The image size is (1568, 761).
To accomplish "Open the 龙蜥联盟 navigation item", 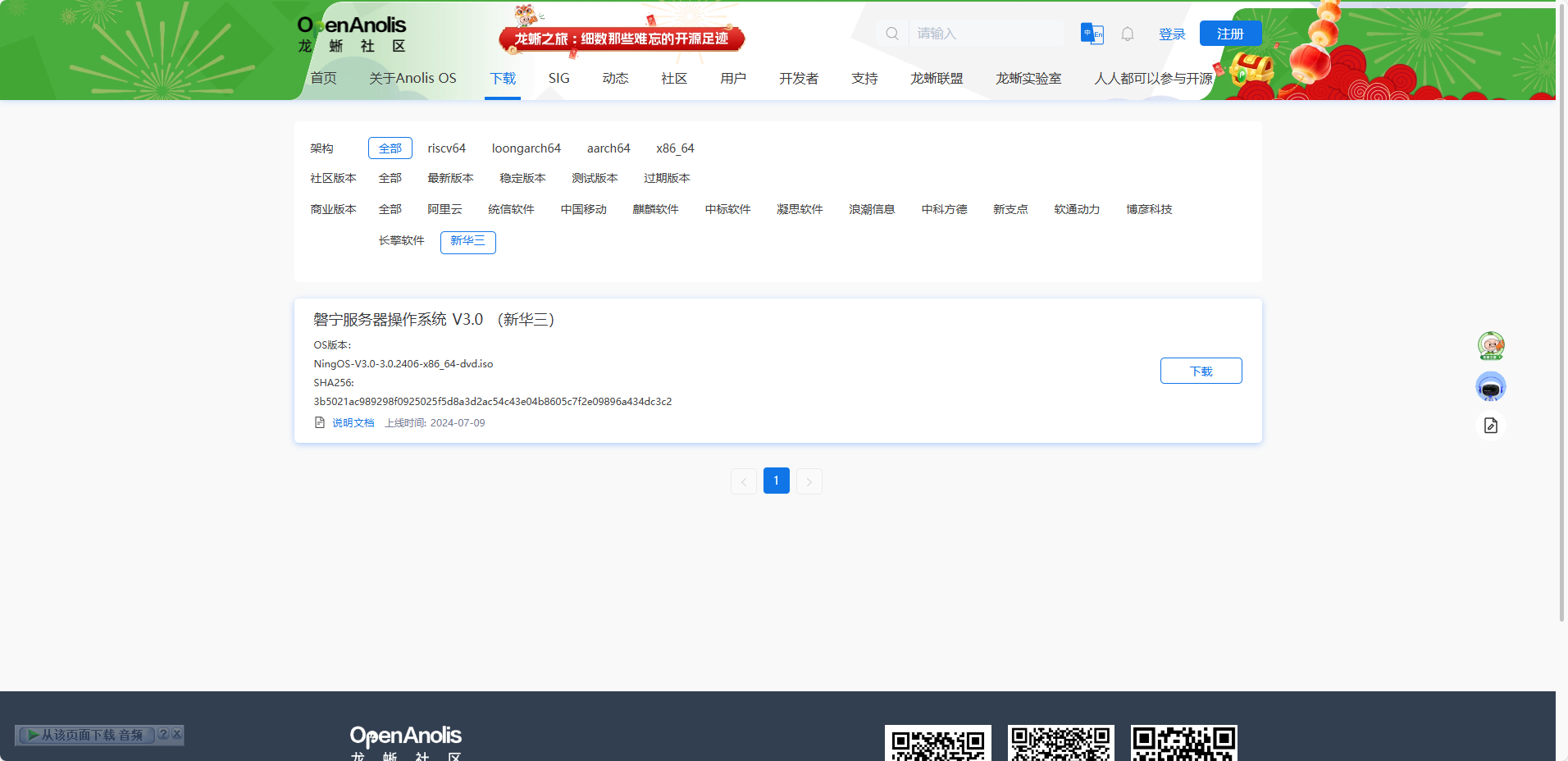I will point(937,78).
